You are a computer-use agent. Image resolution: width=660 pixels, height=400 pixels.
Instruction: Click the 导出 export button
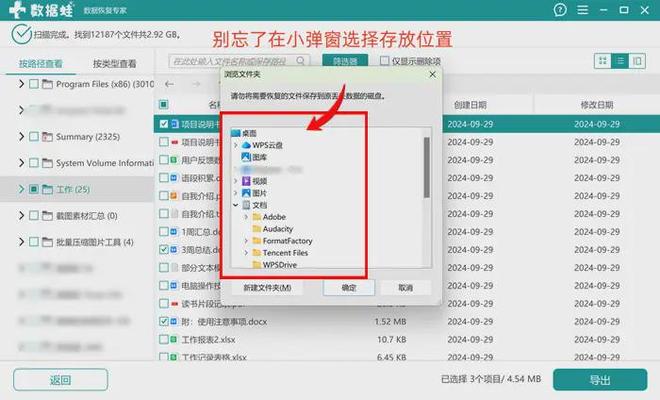click(x=600, y=380)
